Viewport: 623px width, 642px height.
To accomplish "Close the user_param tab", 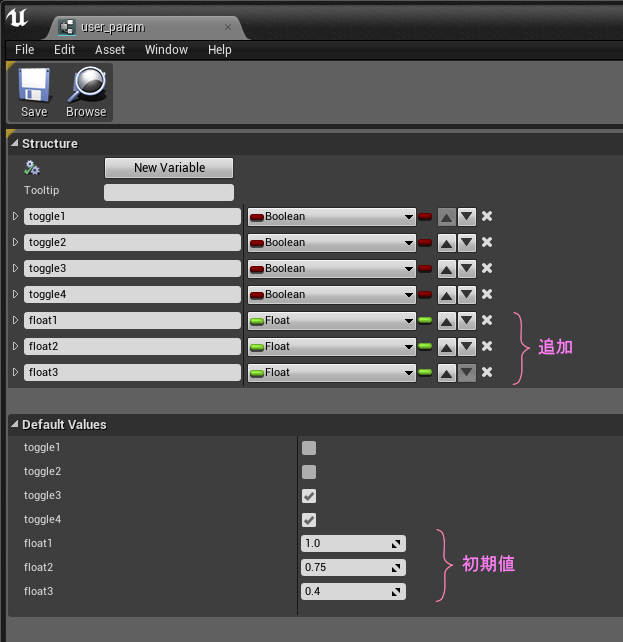I will (228, 27).
